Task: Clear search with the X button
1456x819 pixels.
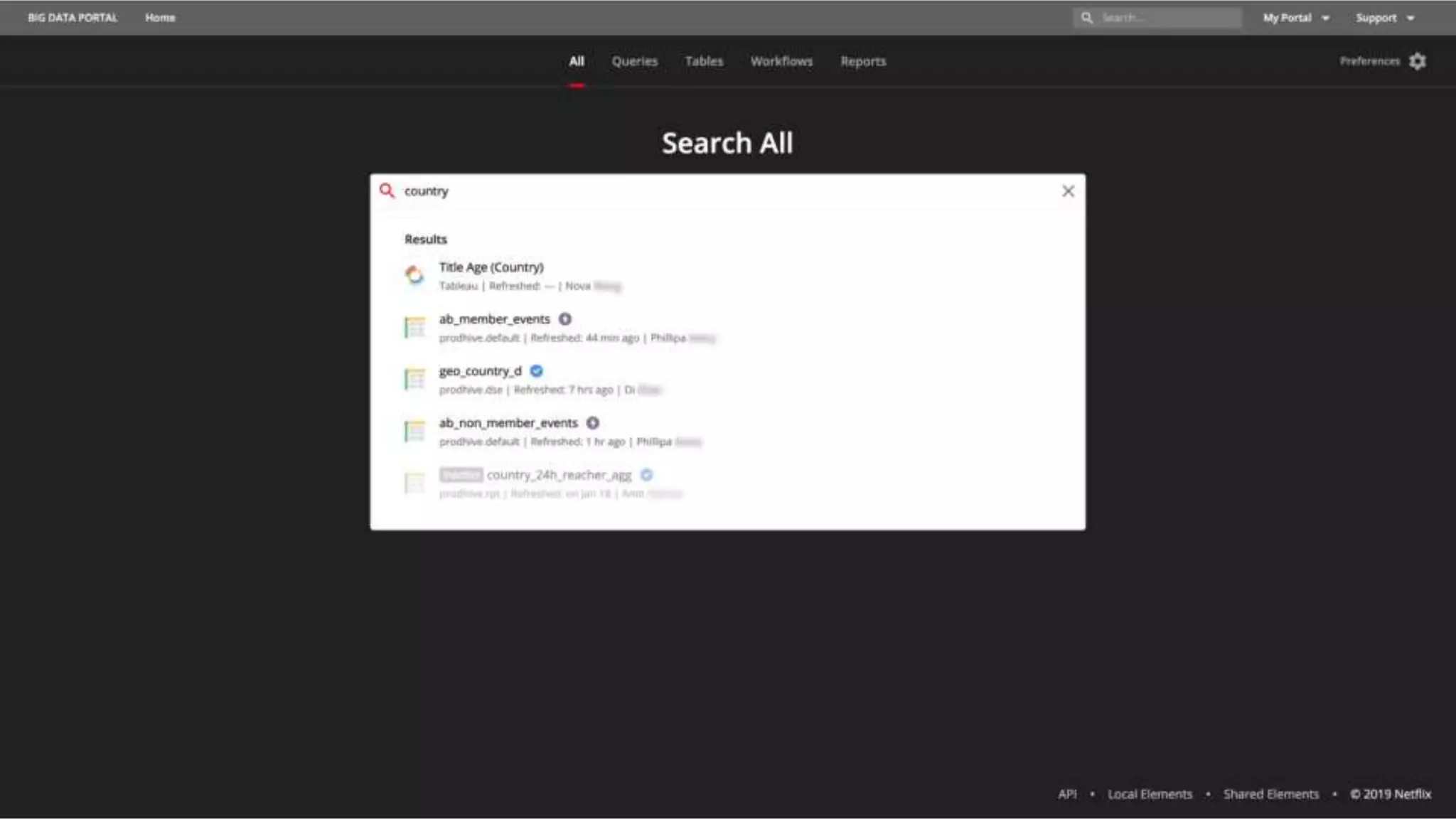Action: [x=1068, y=191]
